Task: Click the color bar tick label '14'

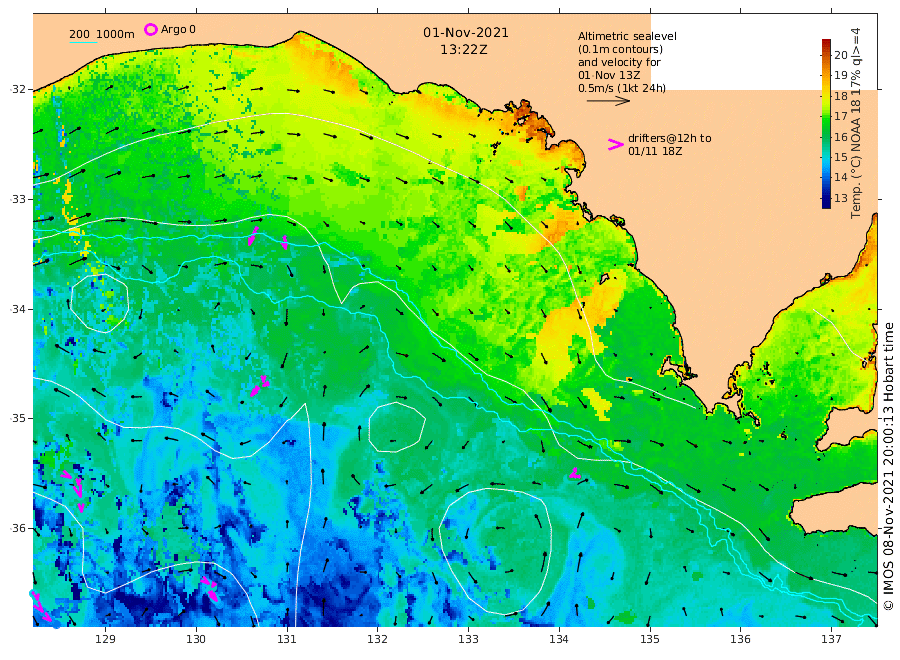Action: pyautogui.click(x=840, y=177)
